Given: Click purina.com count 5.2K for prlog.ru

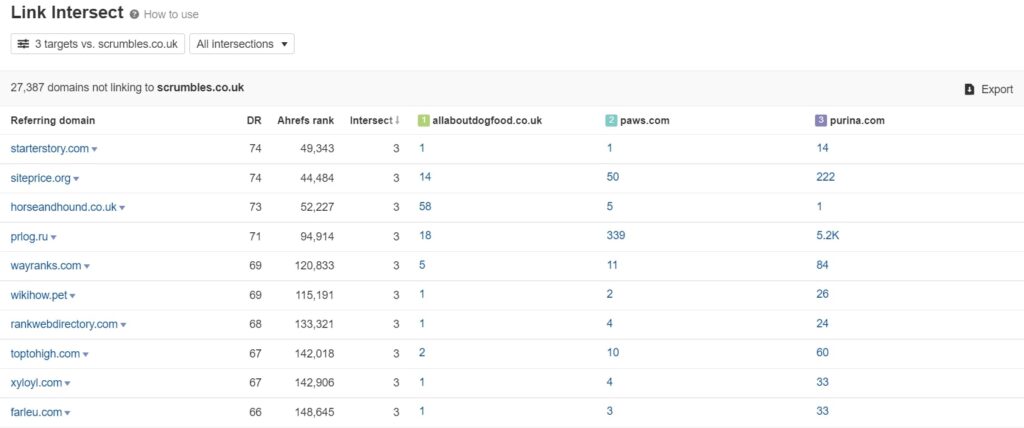Looking at the screenshot, I should [x=827, y=235].
